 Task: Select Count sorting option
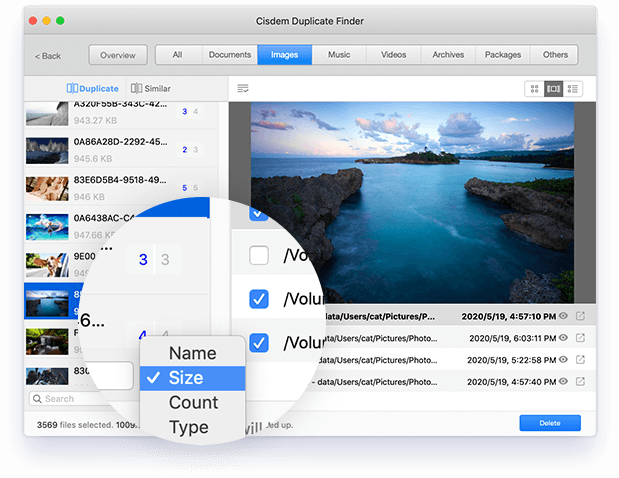[x=193, y=403]
